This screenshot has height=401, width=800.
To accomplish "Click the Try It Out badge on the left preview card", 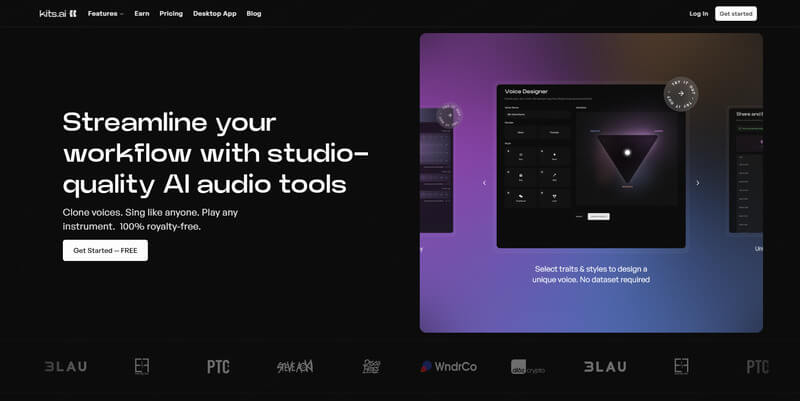I will click(449, 115).
